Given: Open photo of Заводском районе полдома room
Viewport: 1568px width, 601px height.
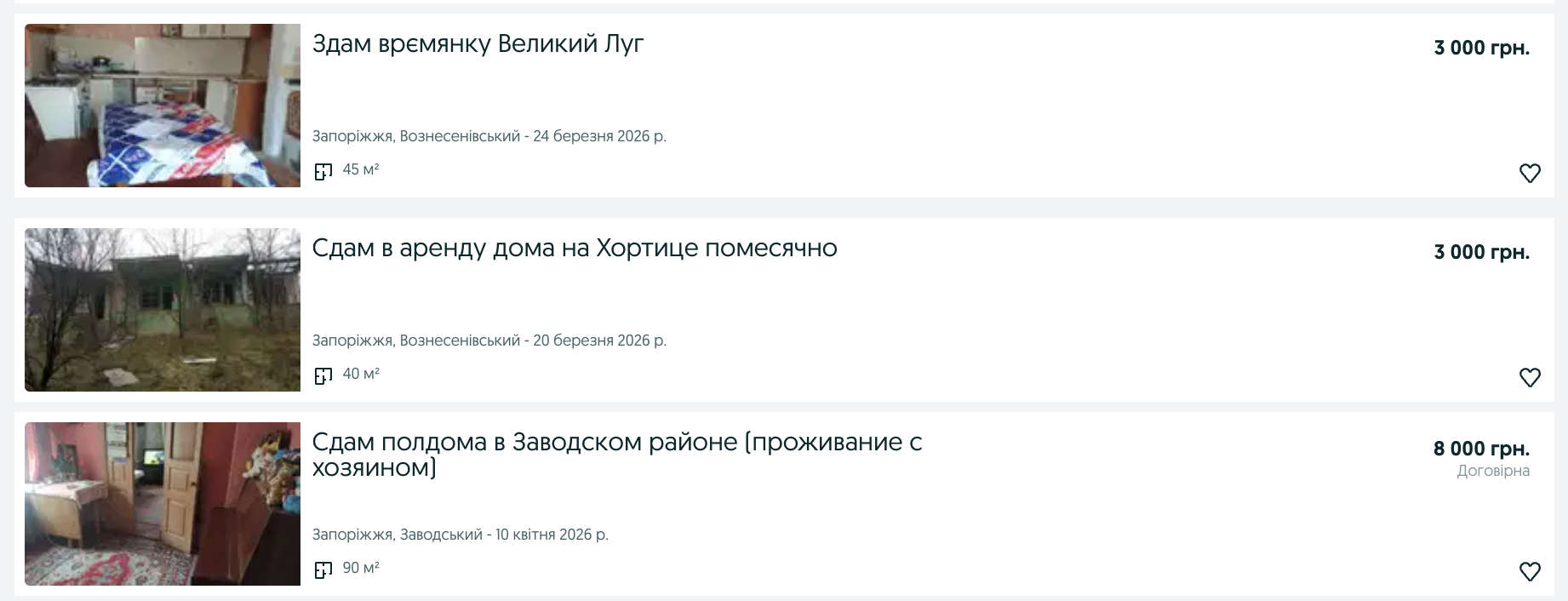Looking at the screenshot, I should 163,504.
